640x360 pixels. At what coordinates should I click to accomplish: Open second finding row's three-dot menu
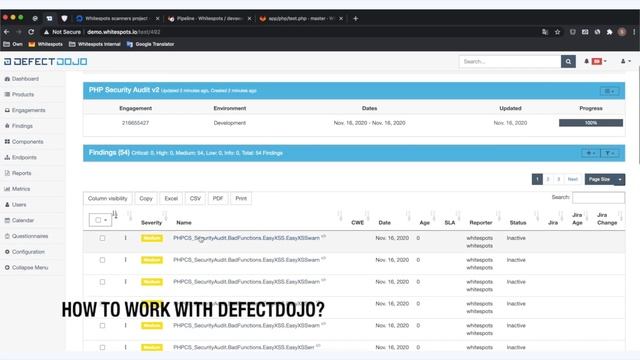click(126, 260)
